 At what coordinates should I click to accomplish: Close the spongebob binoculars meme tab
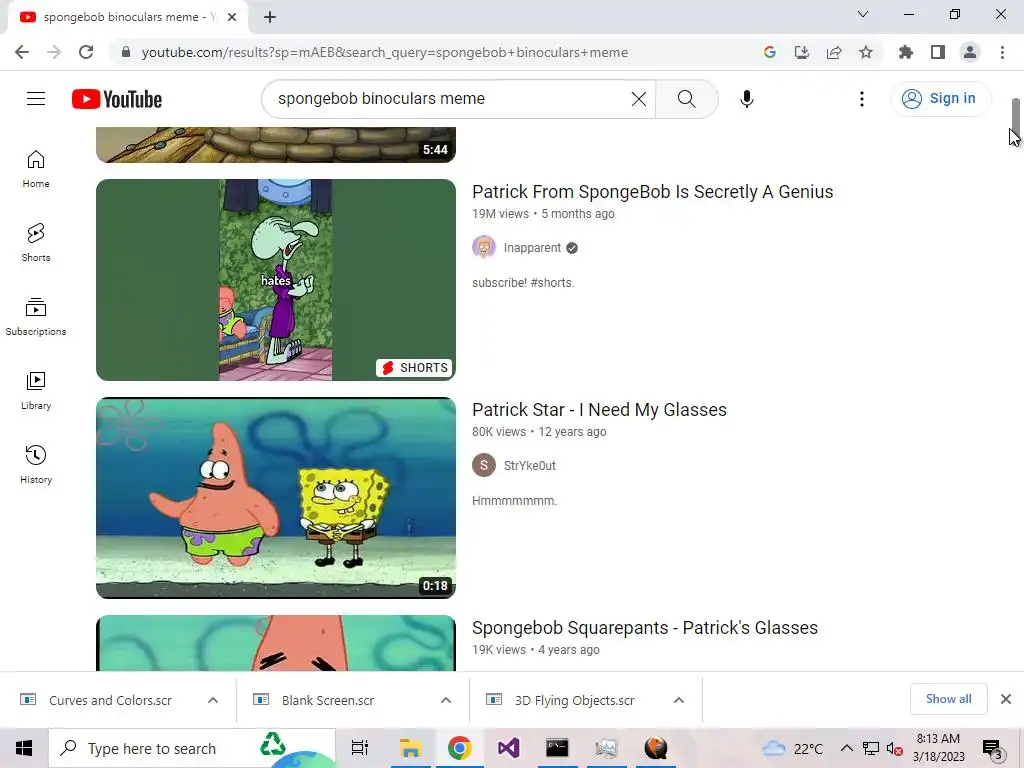pos(232,18)
